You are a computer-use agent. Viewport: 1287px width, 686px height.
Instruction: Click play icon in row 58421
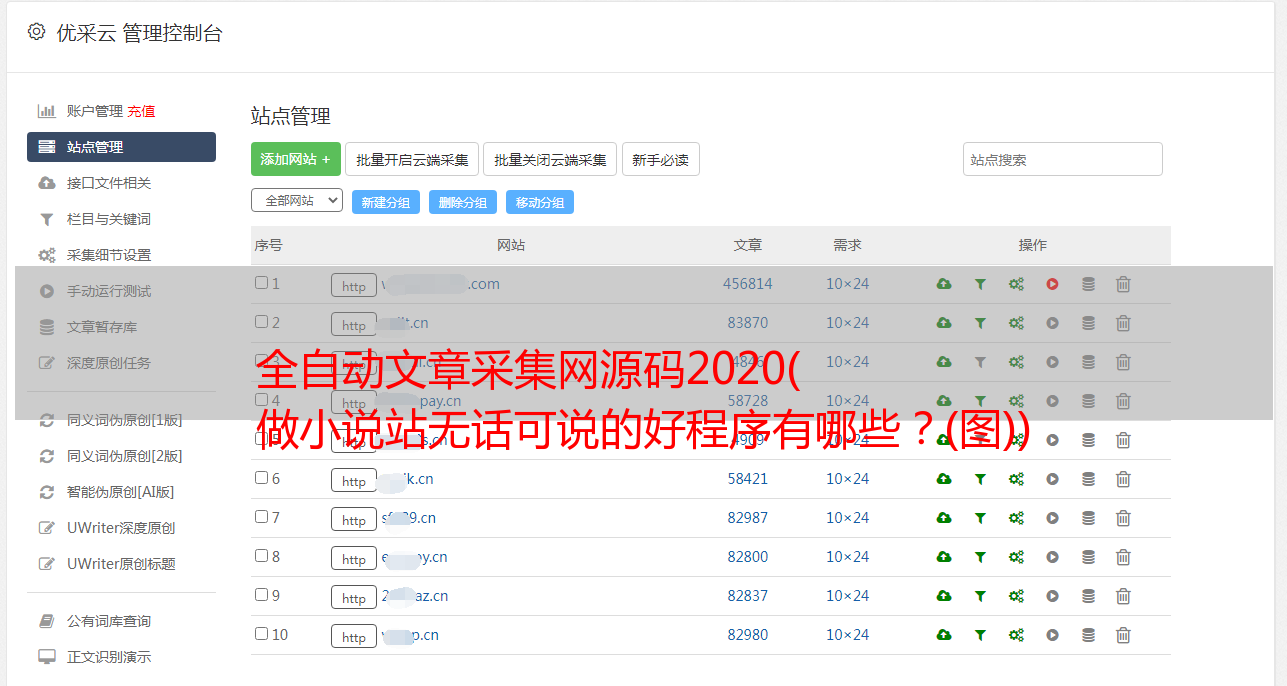1052,479
